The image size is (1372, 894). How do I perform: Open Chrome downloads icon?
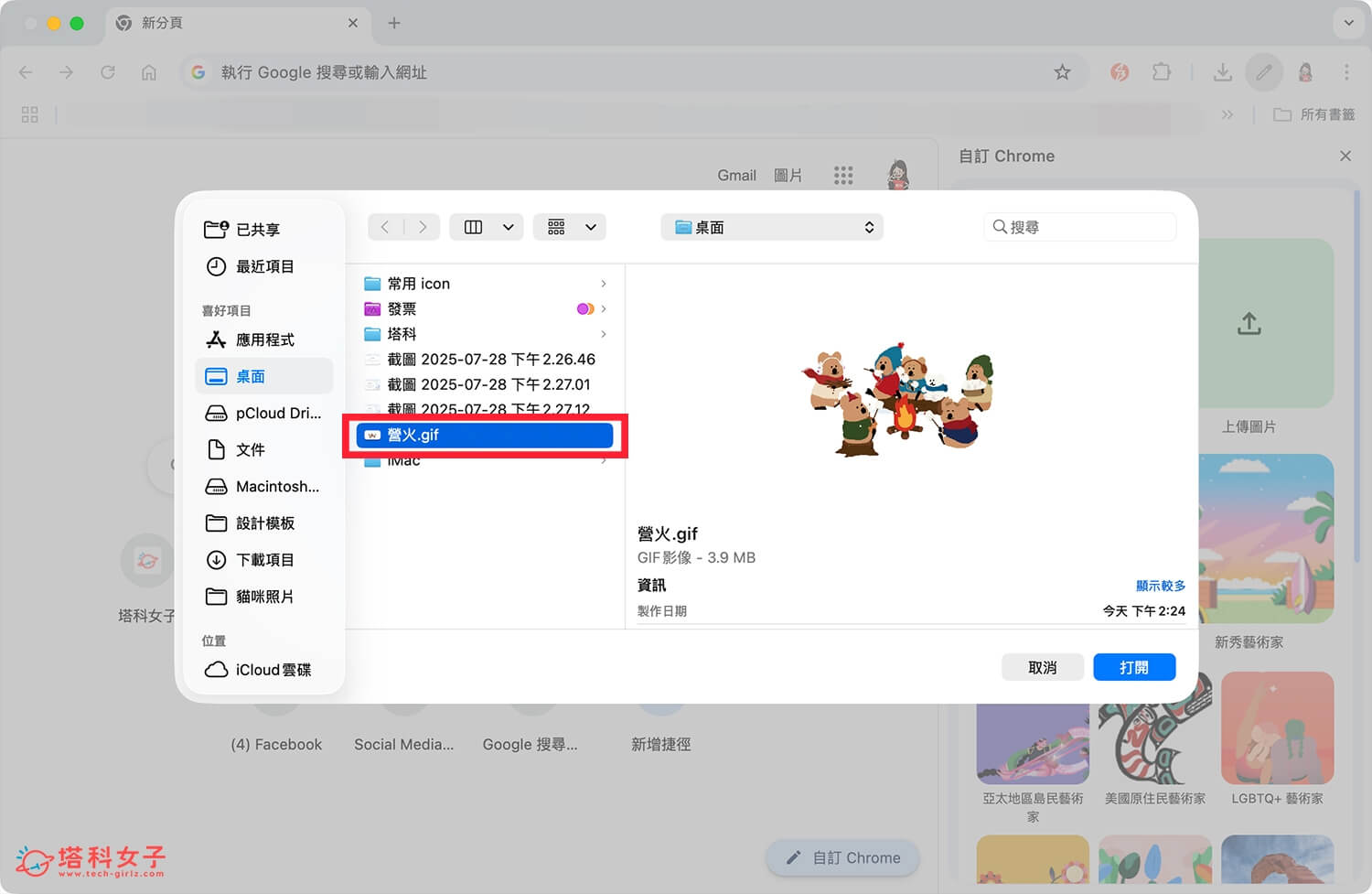click(x=1222, y=72)
